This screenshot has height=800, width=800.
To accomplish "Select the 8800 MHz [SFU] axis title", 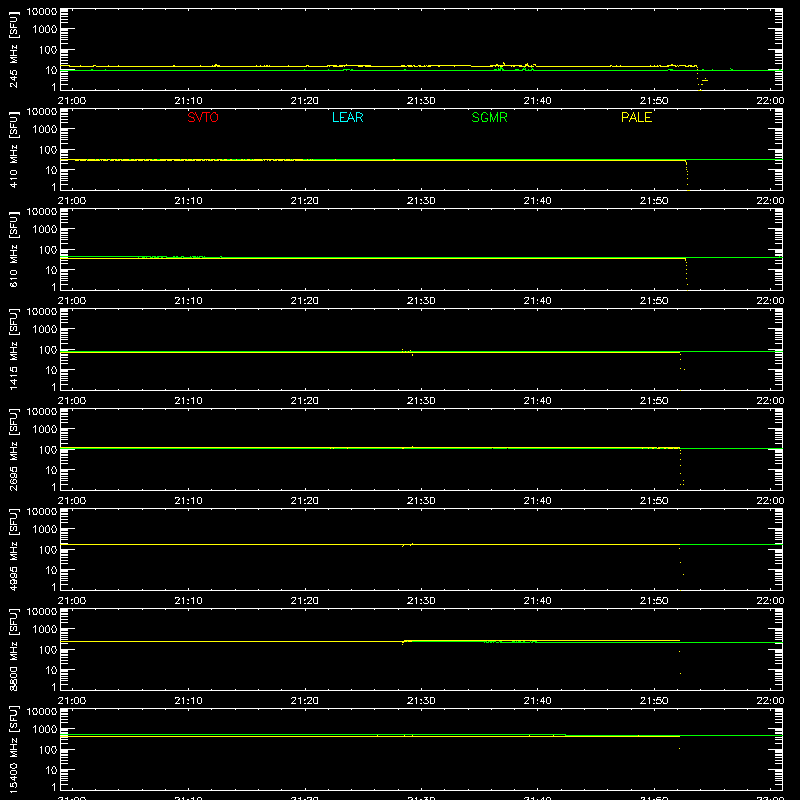I will click(13, 649).
